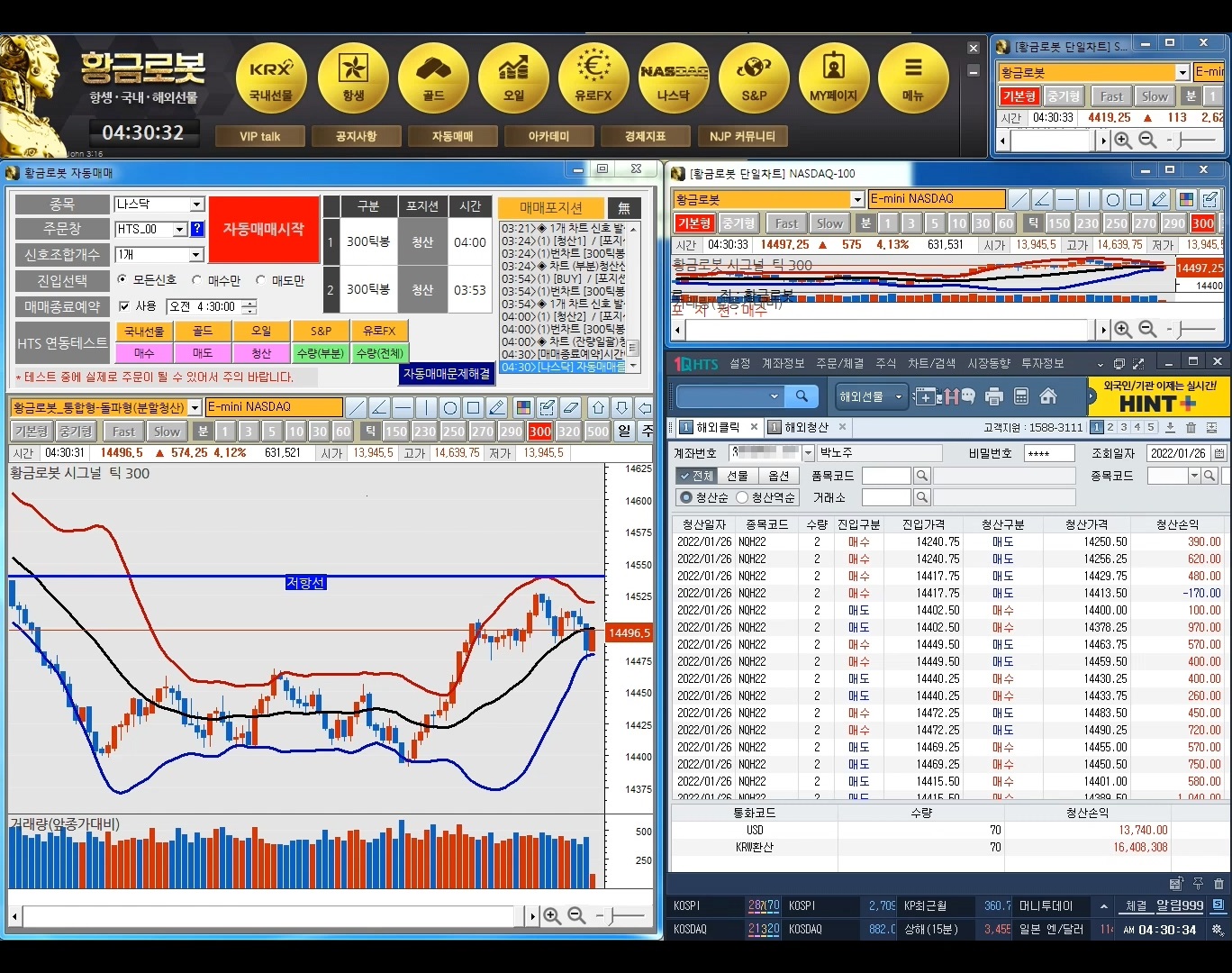Select 매도만 radio option

coord(261,280)
